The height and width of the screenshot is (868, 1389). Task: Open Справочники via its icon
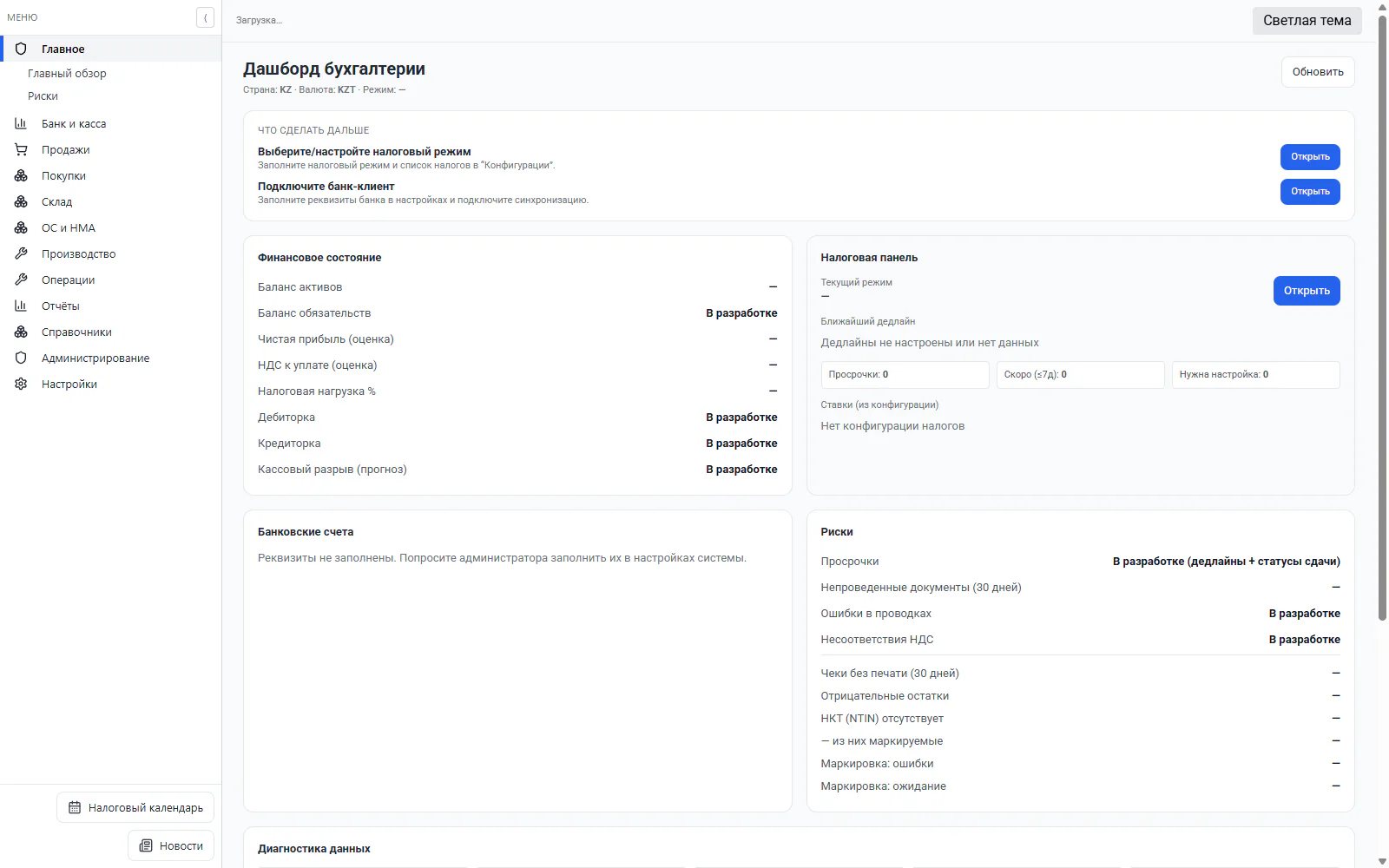[x=21, y=332]
